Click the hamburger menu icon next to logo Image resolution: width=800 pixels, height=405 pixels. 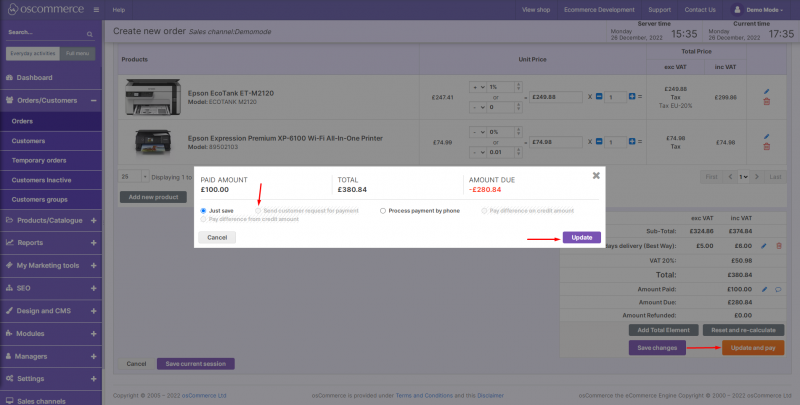[95, 9]
